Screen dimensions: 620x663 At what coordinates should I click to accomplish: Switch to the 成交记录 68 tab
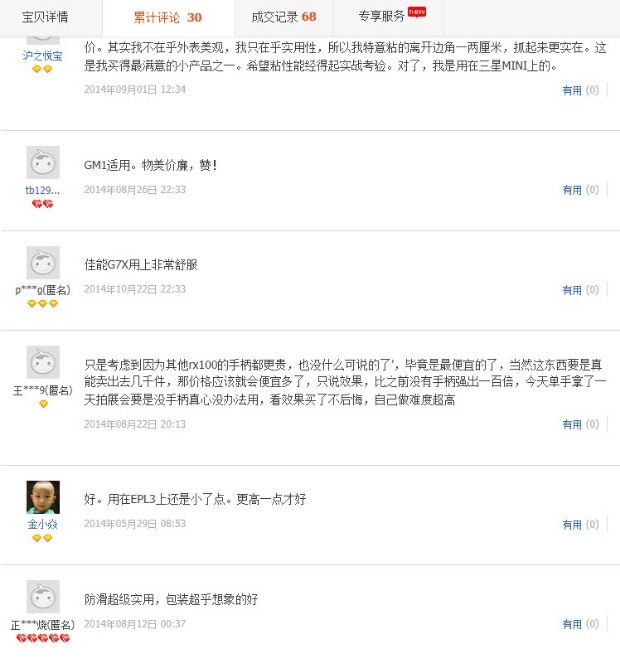click(x=285, y=17)
